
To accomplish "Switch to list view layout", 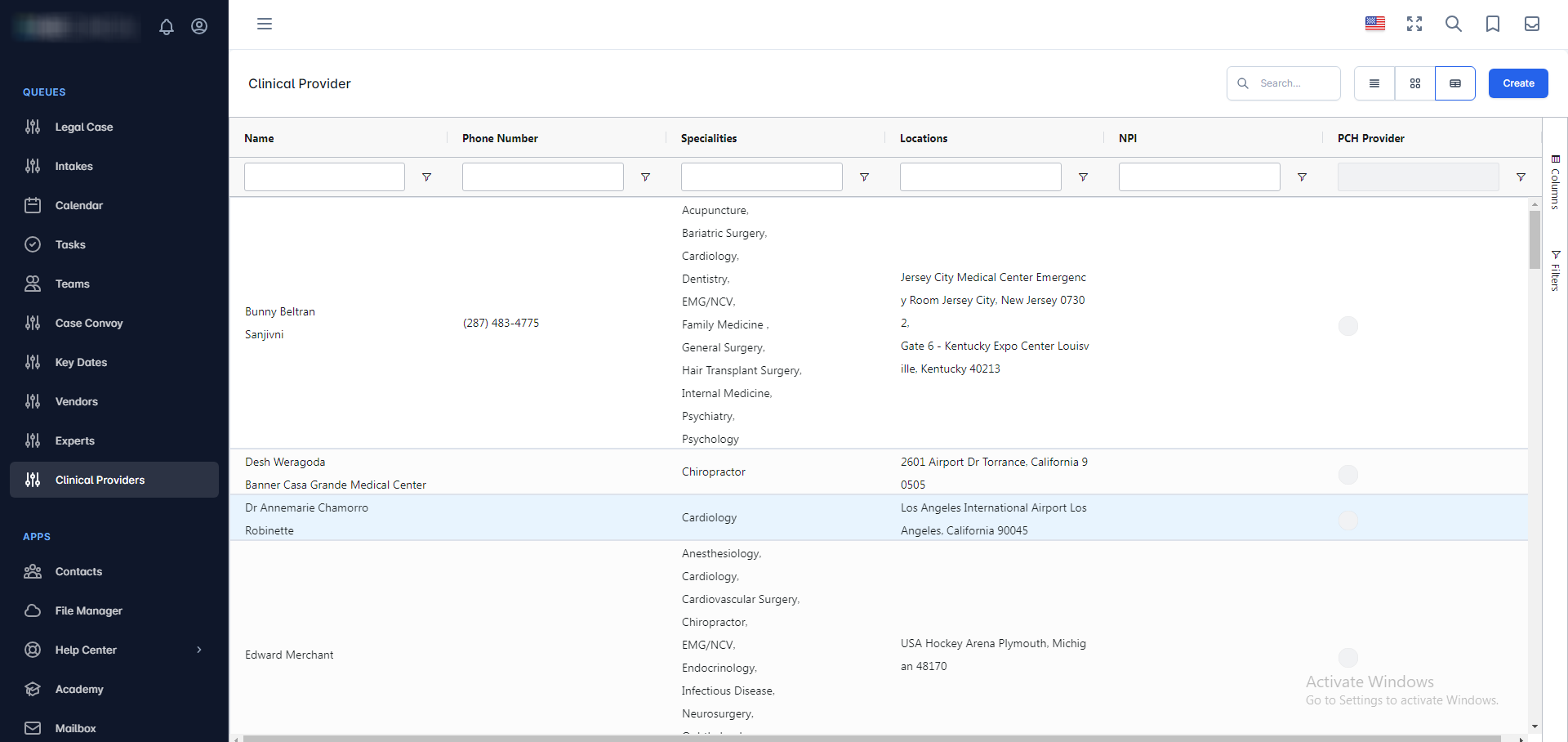I will 1374,83.
